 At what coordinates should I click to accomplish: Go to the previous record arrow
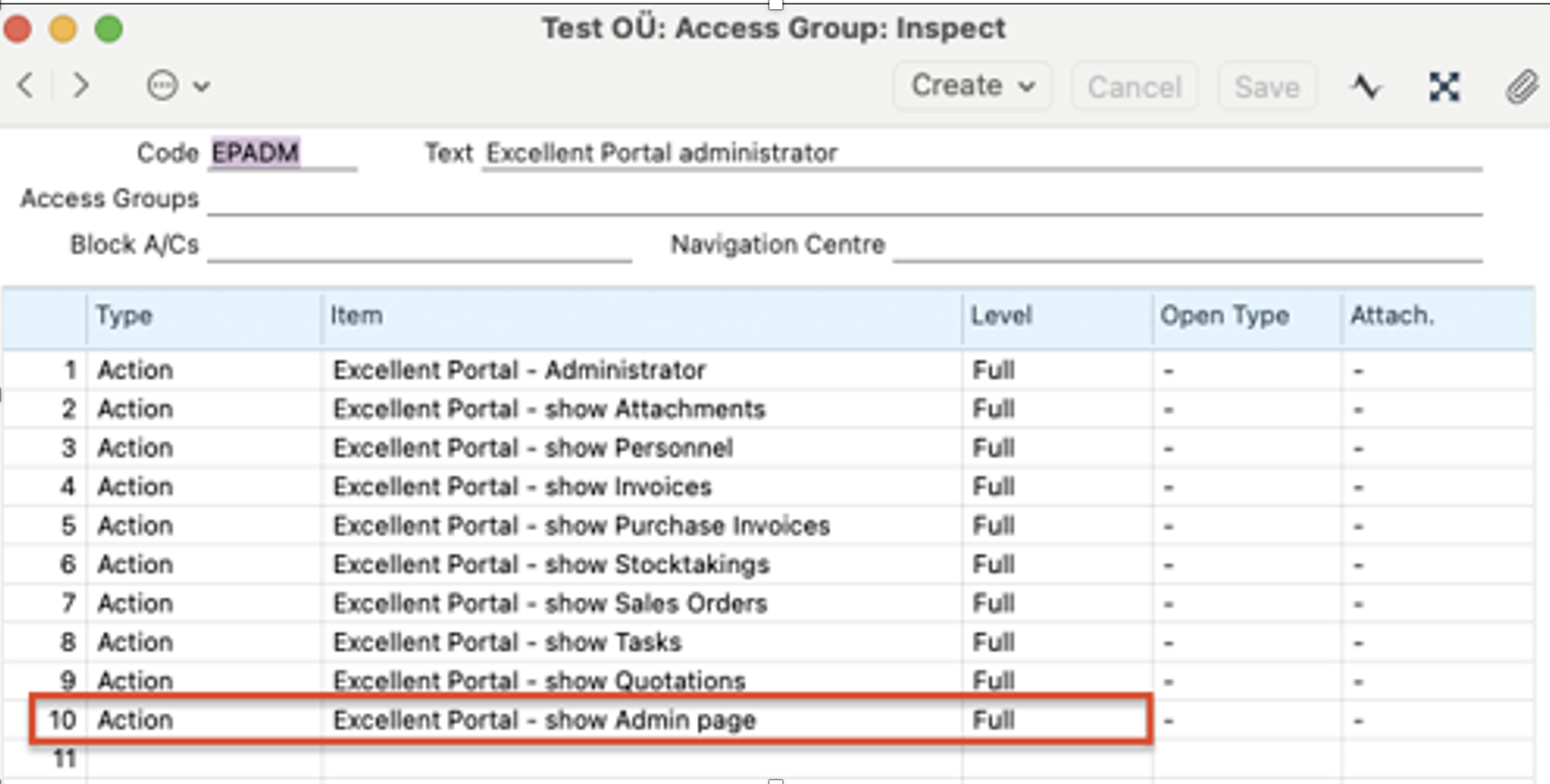pyautogui.click(x=26, y=86)
